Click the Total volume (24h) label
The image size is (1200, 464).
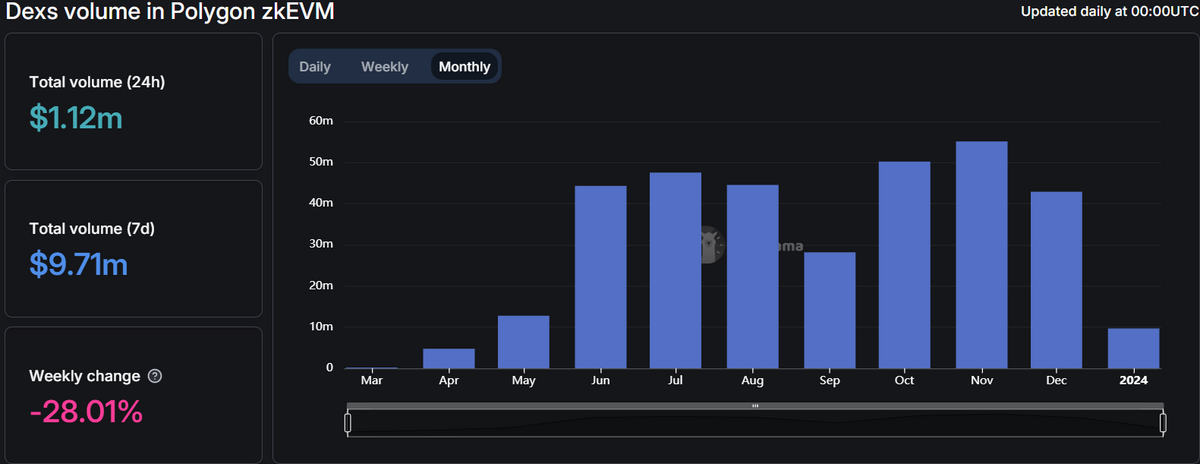[x=97, y=82]
